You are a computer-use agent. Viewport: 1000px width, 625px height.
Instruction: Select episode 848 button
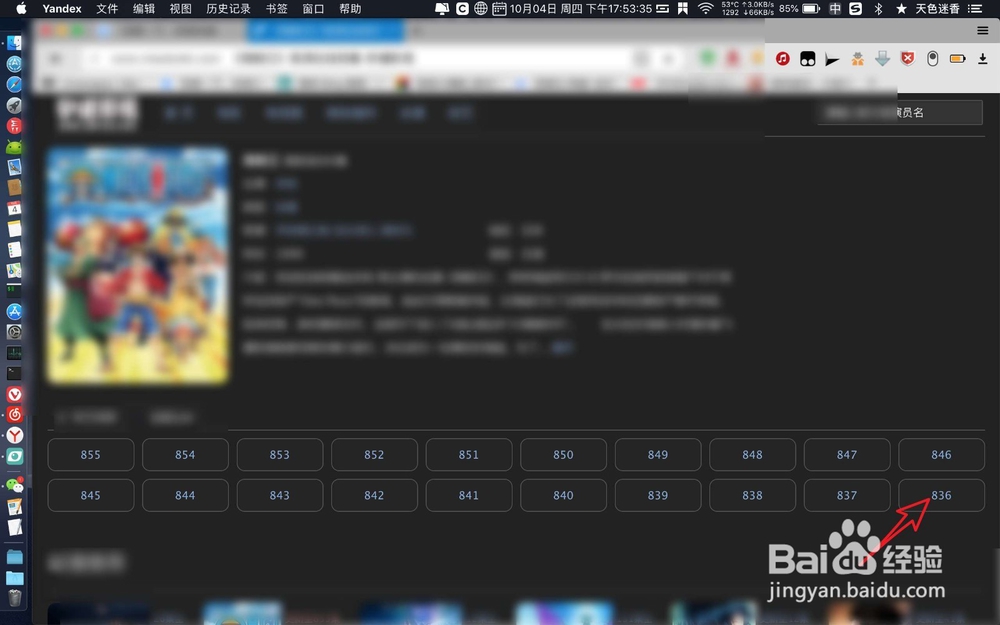753,455
